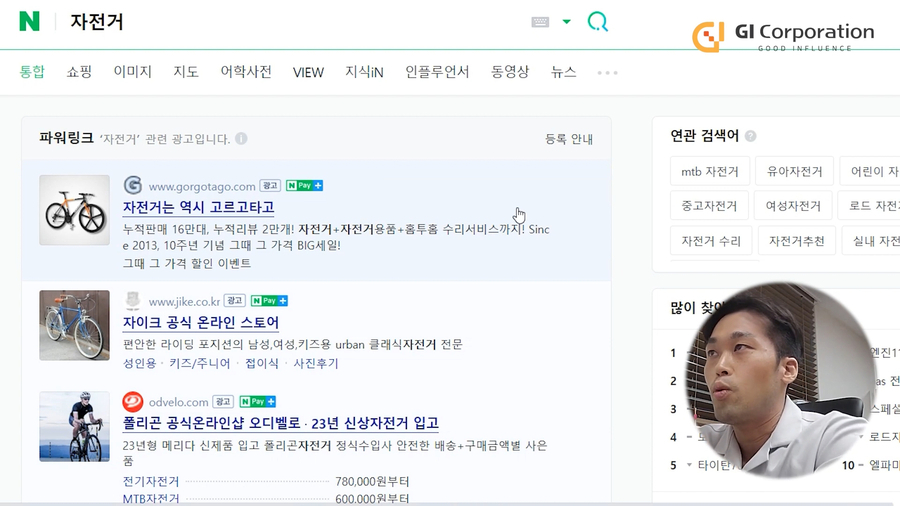This screenshot has height=506, width=900.
Task: Click the search field containing 자전거
Action: pos(287,22)
